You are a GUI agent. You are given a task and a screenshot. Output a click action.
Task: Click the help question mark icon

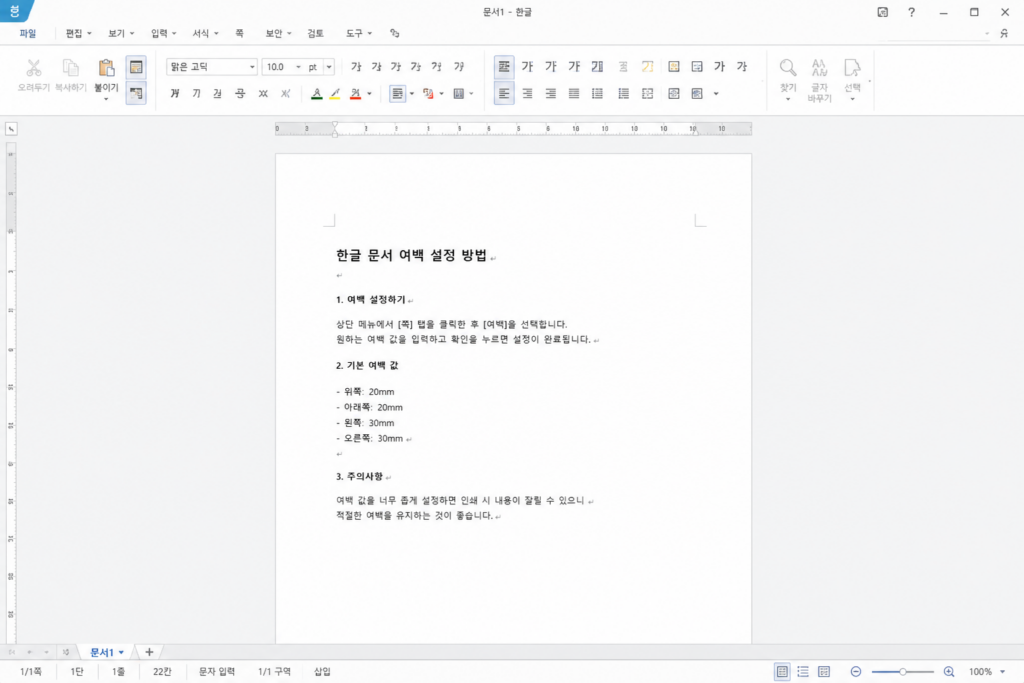pyautogui.click(x=912, y=12)
